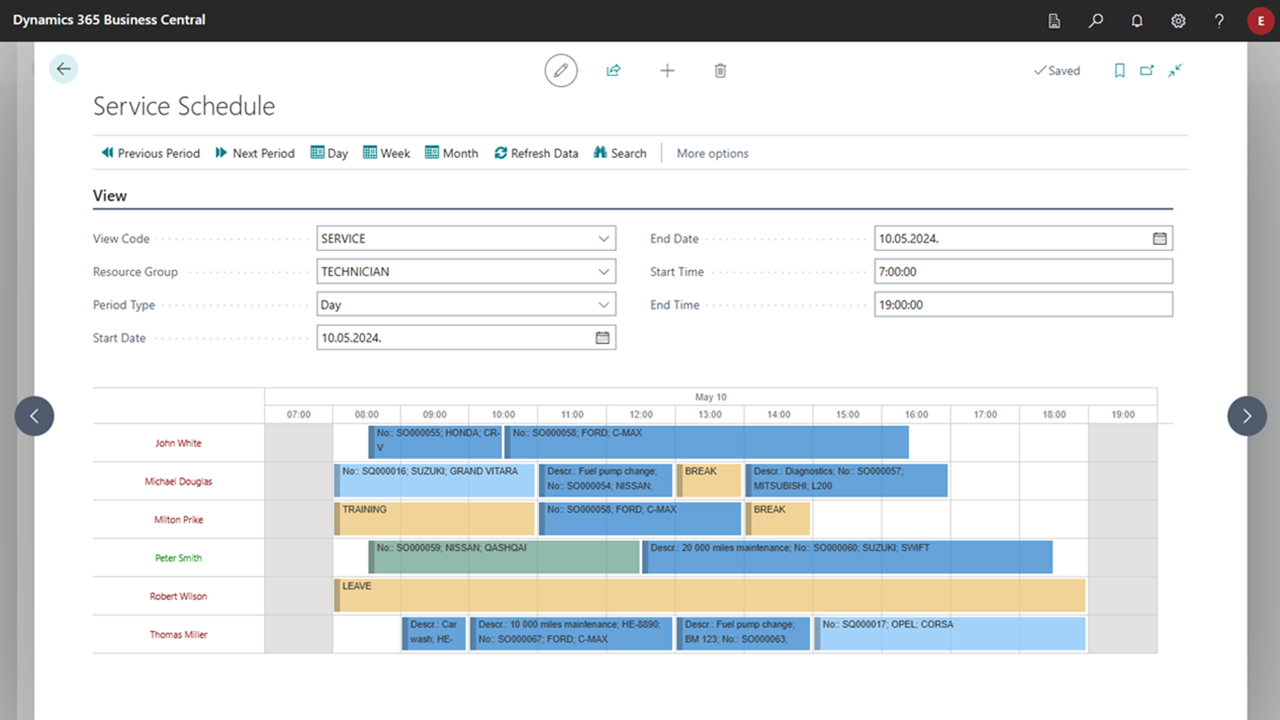Image resolution: width=1280 pixels, height=720 pixels.
Task: Click the May 10 date header
Action: (710, 397)
